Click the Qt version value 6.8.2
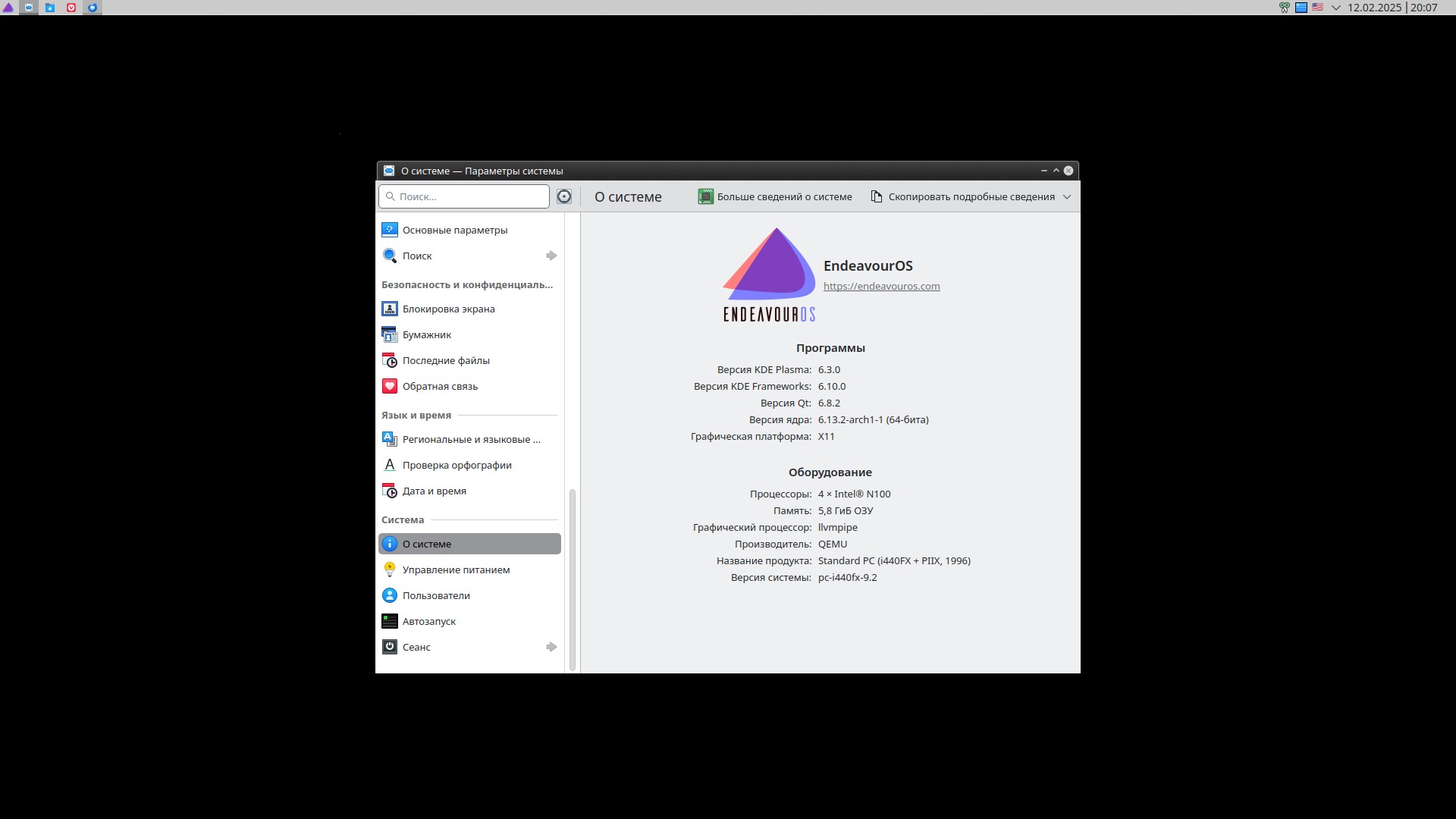 click(x=829, y=403)
